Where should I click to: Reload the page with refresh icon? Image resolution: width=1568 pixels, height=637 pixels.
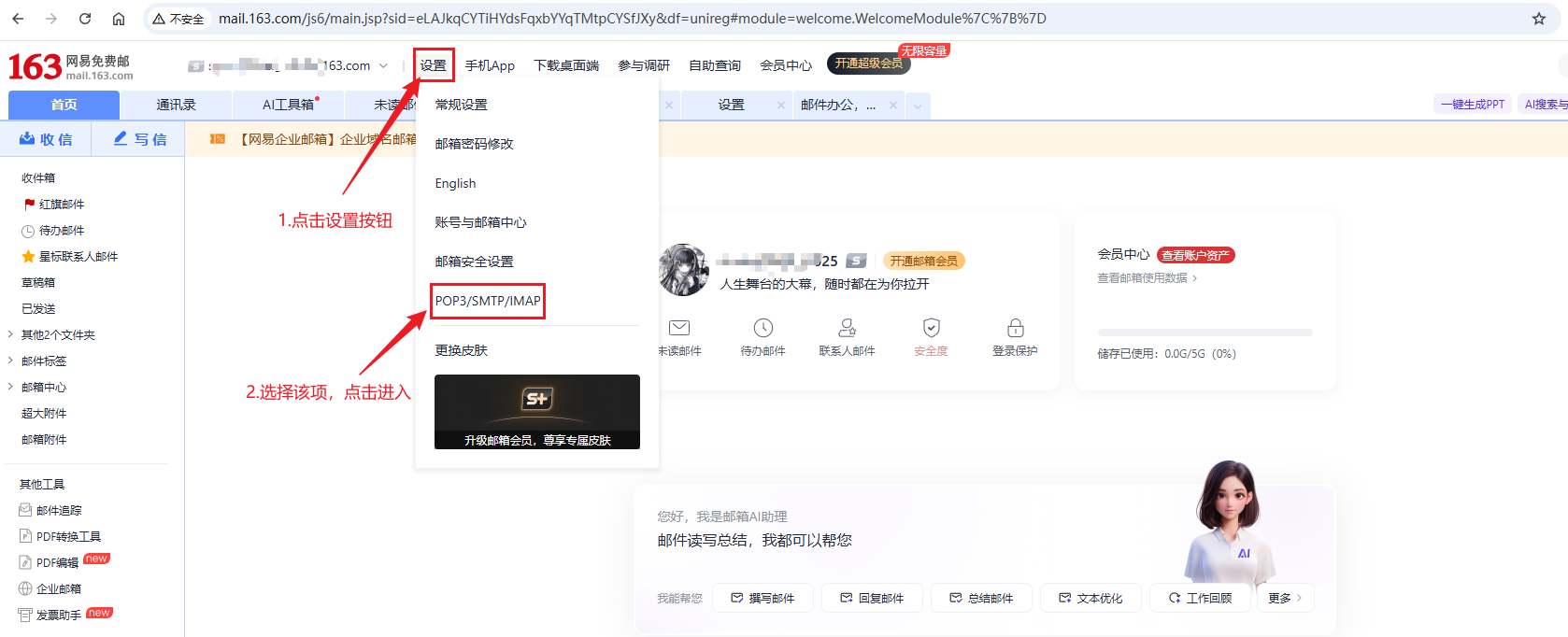click(85, 19)
